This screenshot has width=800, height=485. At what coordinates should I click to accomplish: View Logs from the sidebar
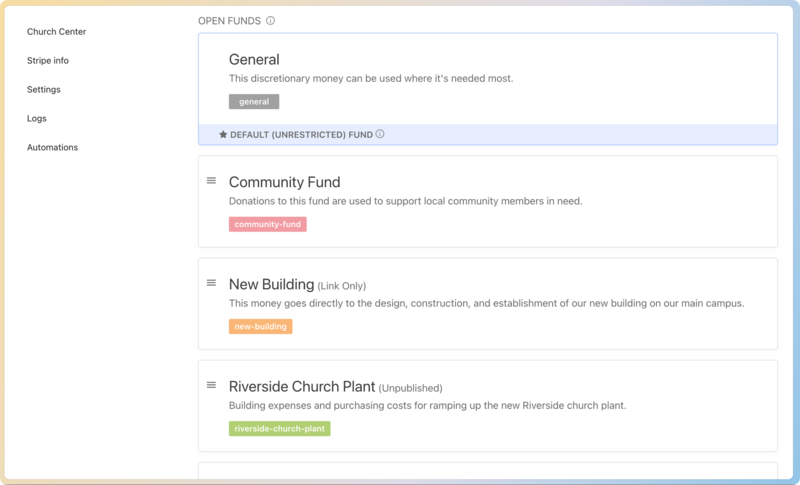tap(37, 119)
